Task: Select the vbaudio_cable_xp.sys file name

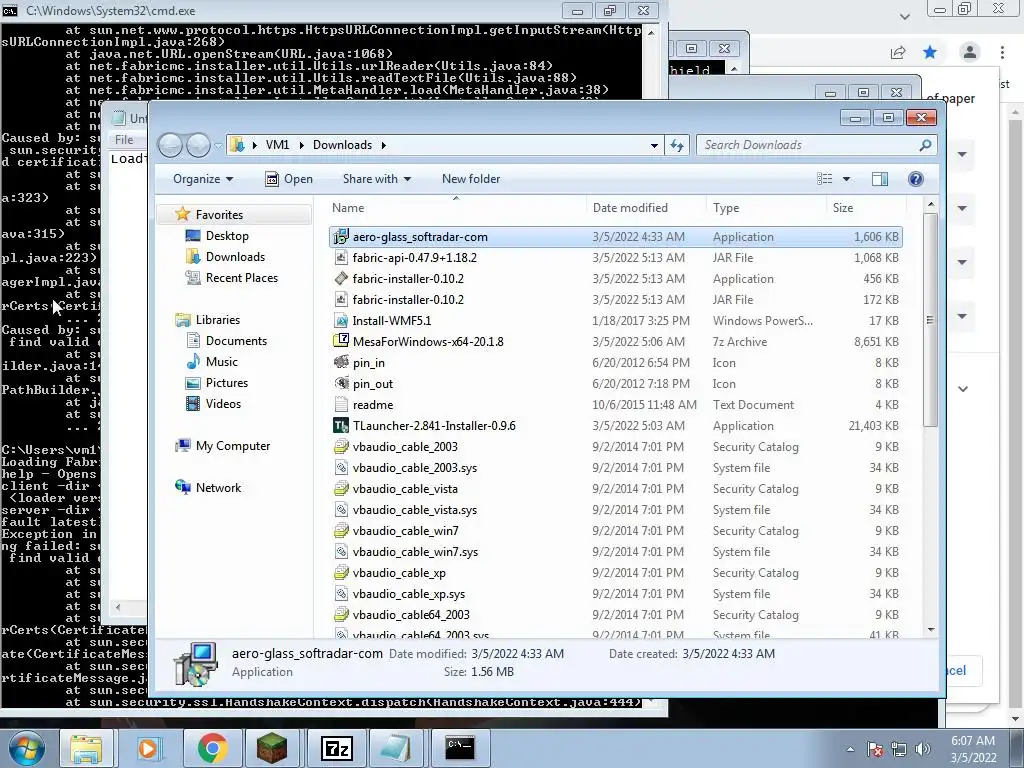Action: (x=409, y=594)
